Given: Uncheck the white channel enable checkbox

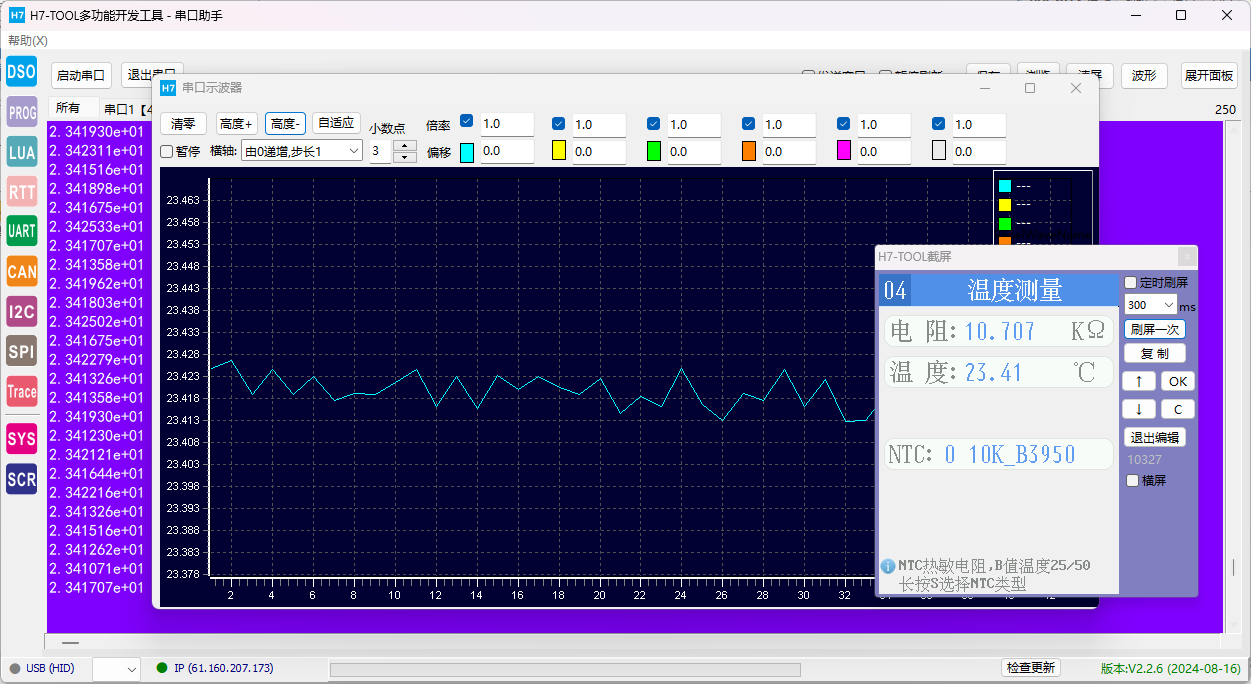Looking at the screenshot, I should click(x=939, y=124).
